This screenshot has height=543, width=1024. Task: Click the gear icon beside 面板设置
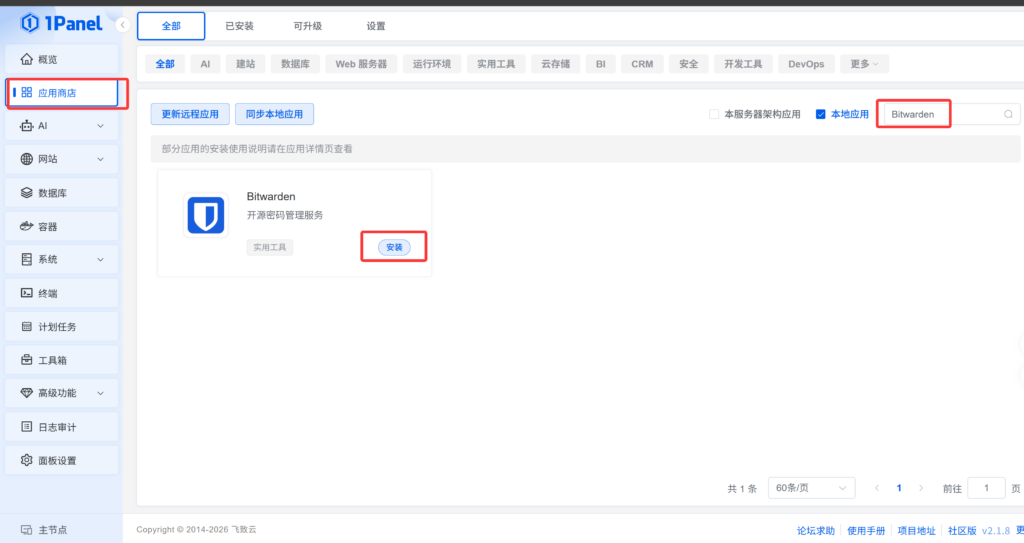click(26, 460)
